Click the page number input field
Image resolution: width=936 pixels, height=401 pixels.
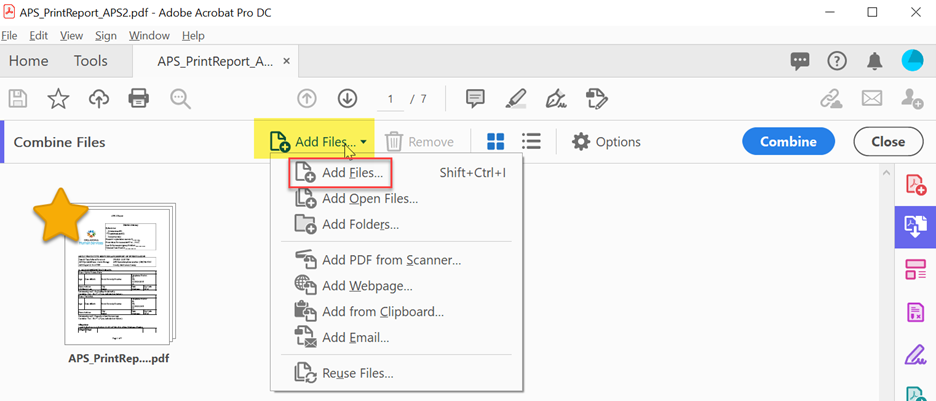[391, 99]
